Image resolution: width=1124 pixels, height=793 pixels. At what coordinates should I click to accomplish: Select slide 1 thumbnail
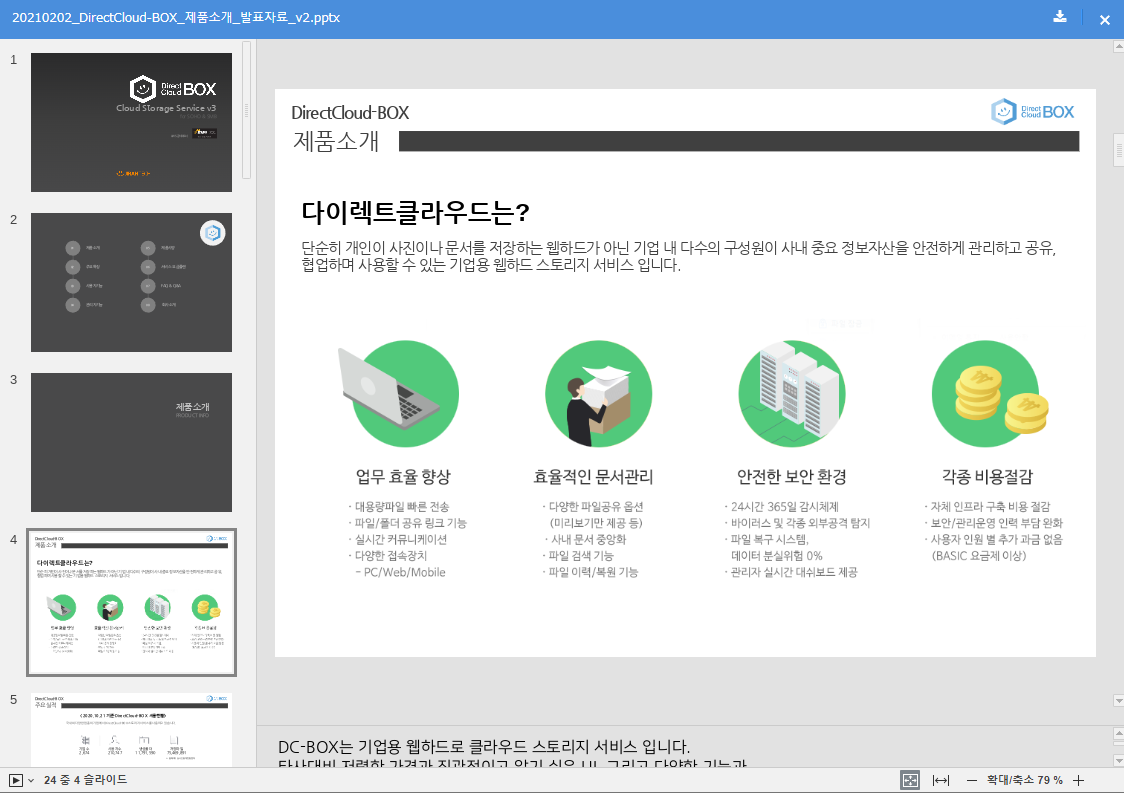tap(131, 122)
